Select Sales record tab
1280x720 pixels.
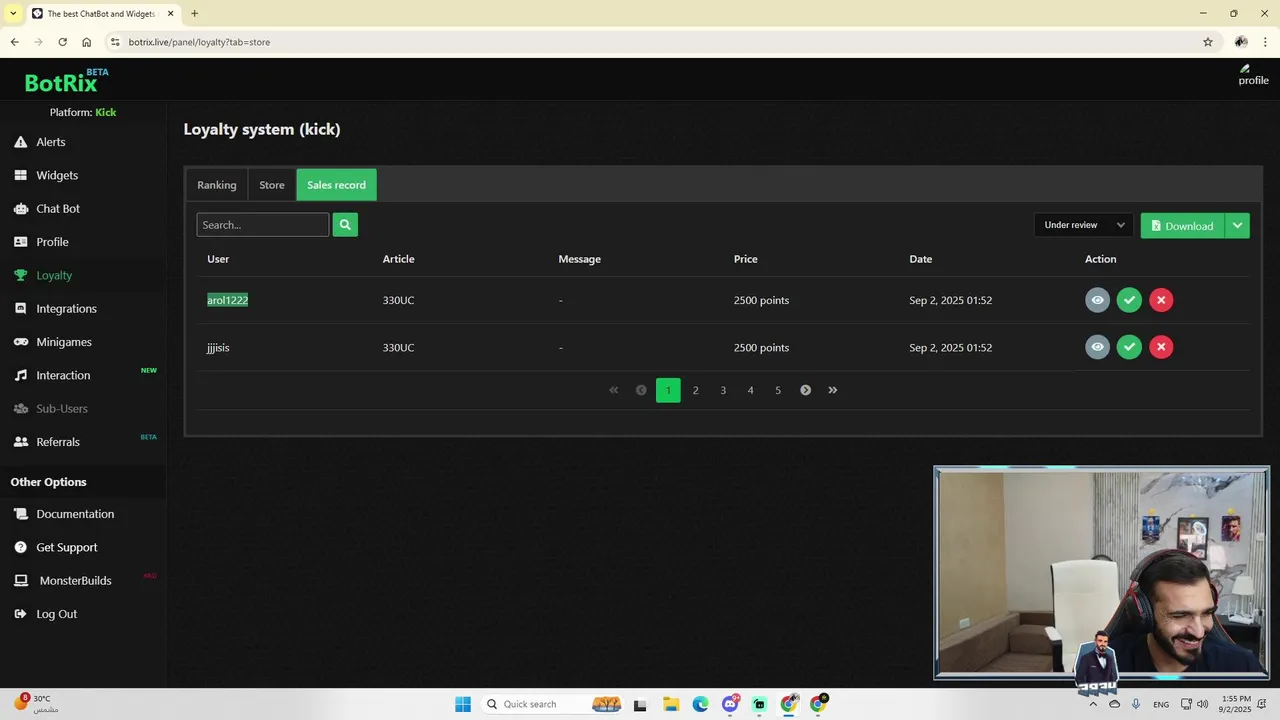point(336,185)
